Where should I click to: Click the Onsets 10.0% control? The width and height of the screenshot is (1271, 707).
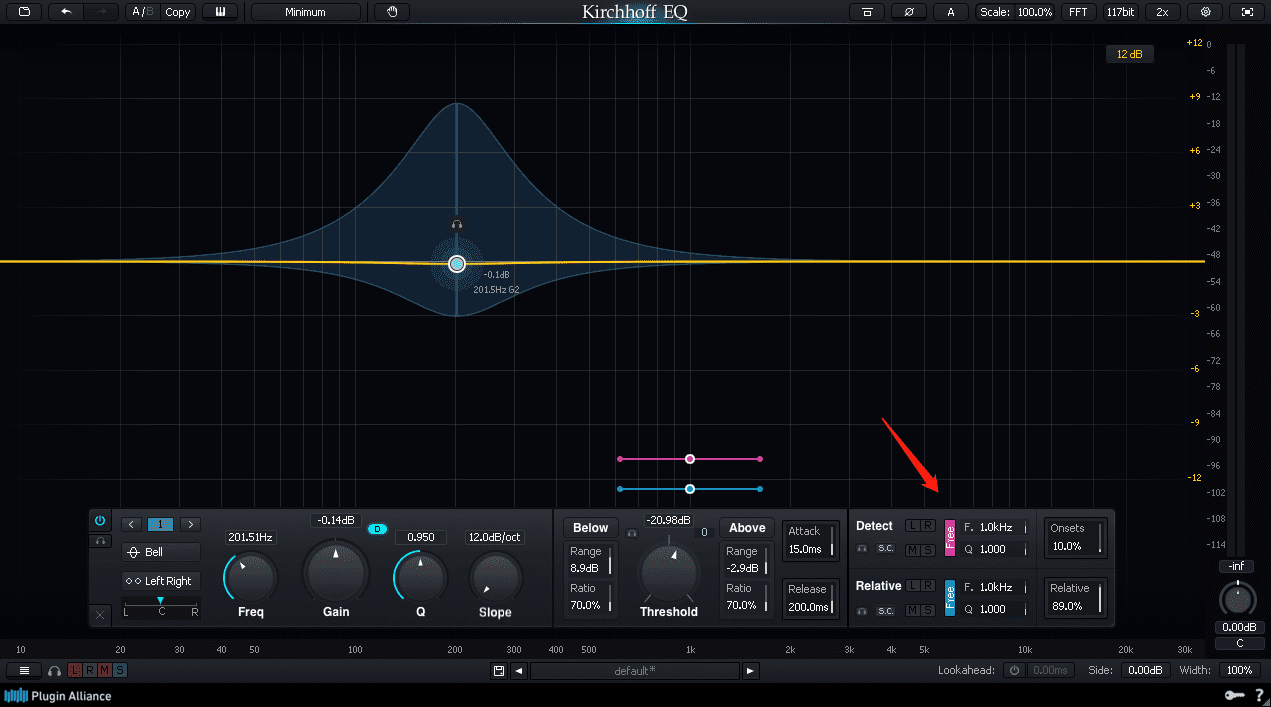1076,537
